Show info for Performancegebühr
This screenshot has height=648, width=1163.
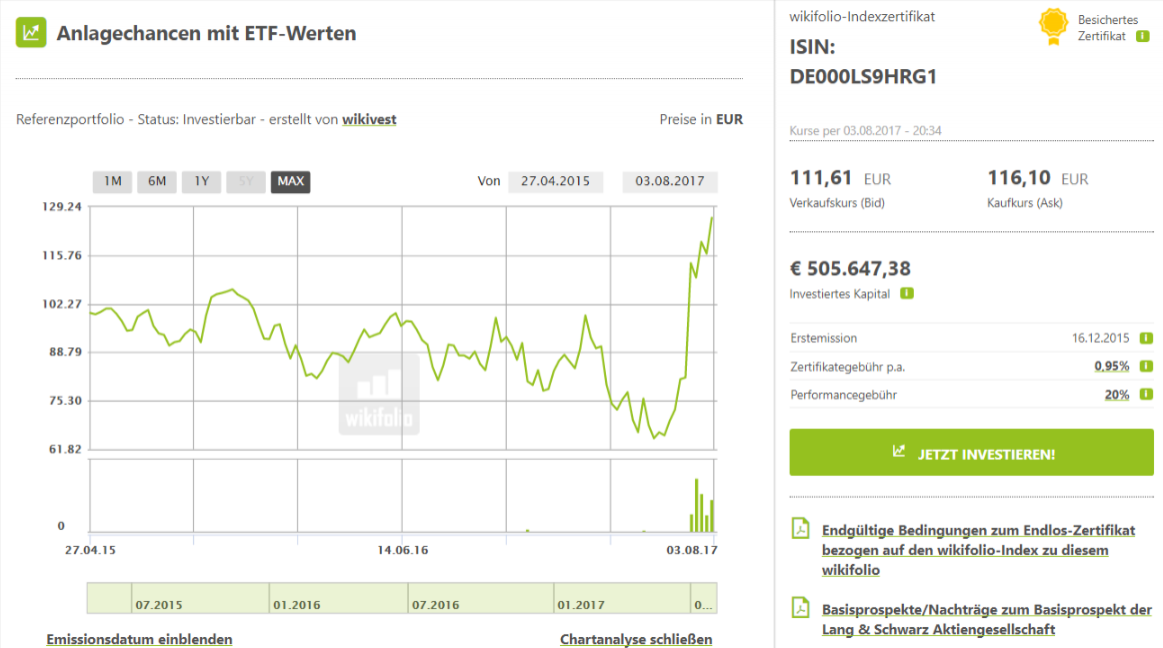pyautogui.click(x=1145, y=394)
